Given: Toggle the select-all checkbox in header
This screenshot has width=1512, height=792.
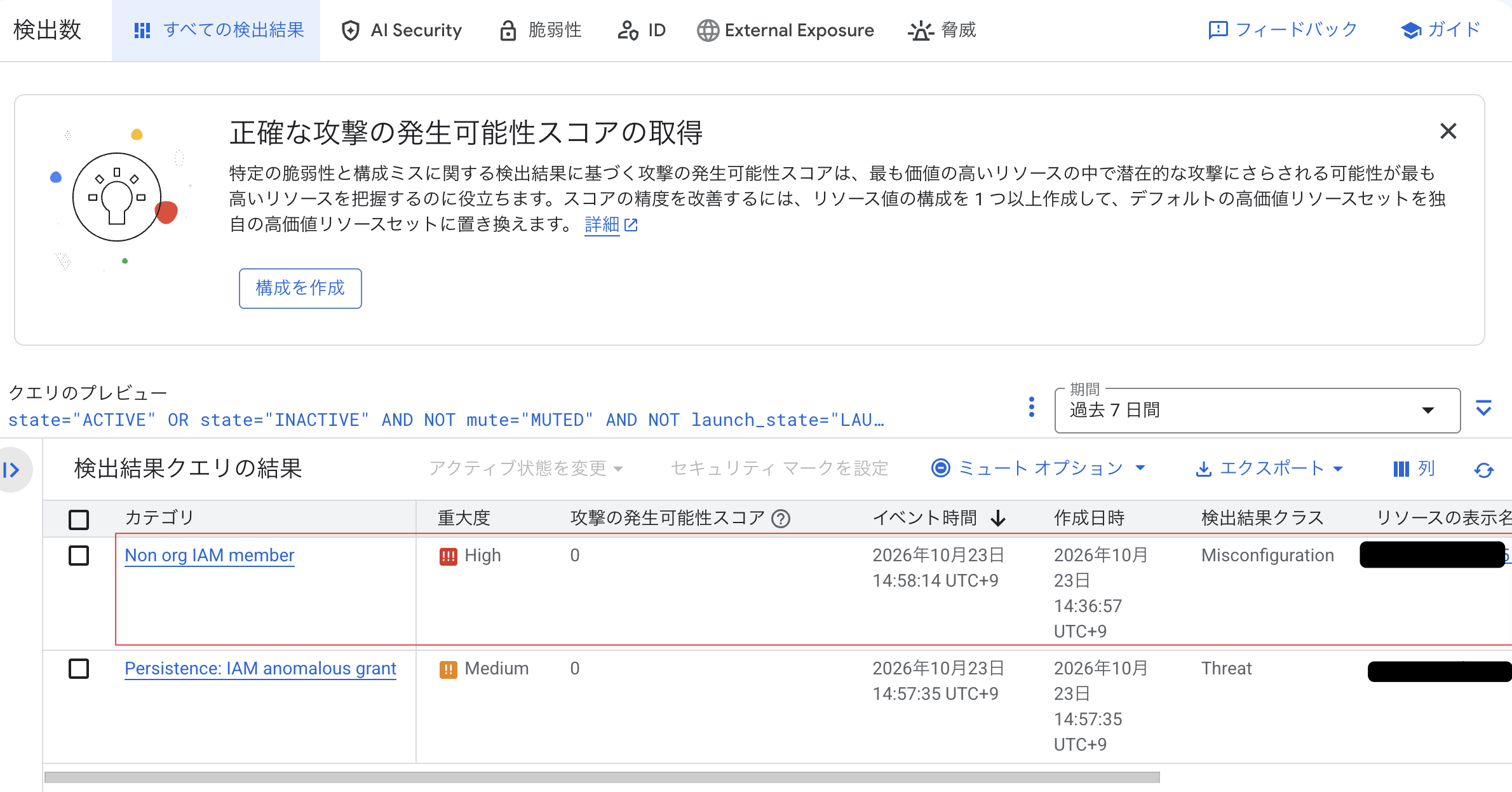Looking at the screenshot, I should tap(79, 519).
